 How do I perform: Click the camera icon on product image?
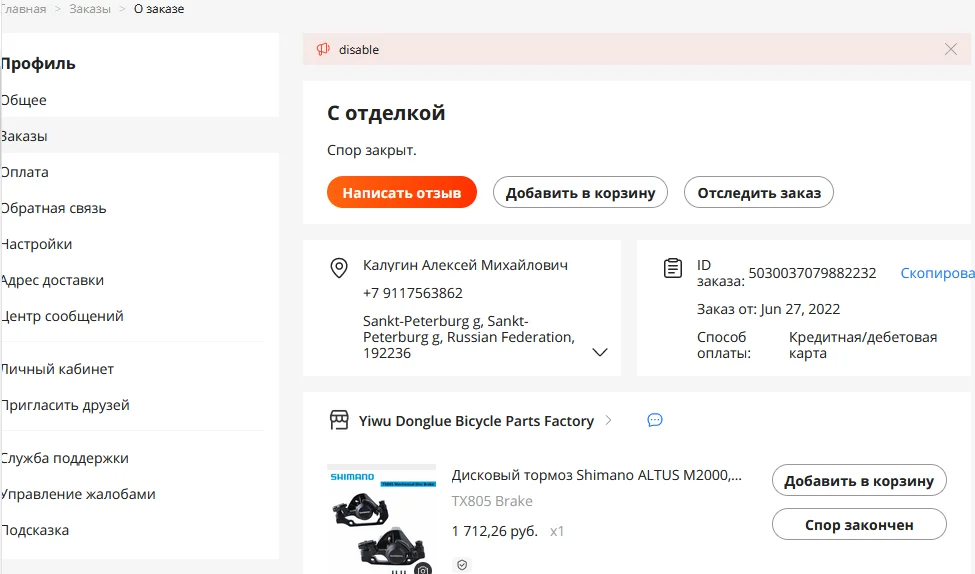pos(424,569)
